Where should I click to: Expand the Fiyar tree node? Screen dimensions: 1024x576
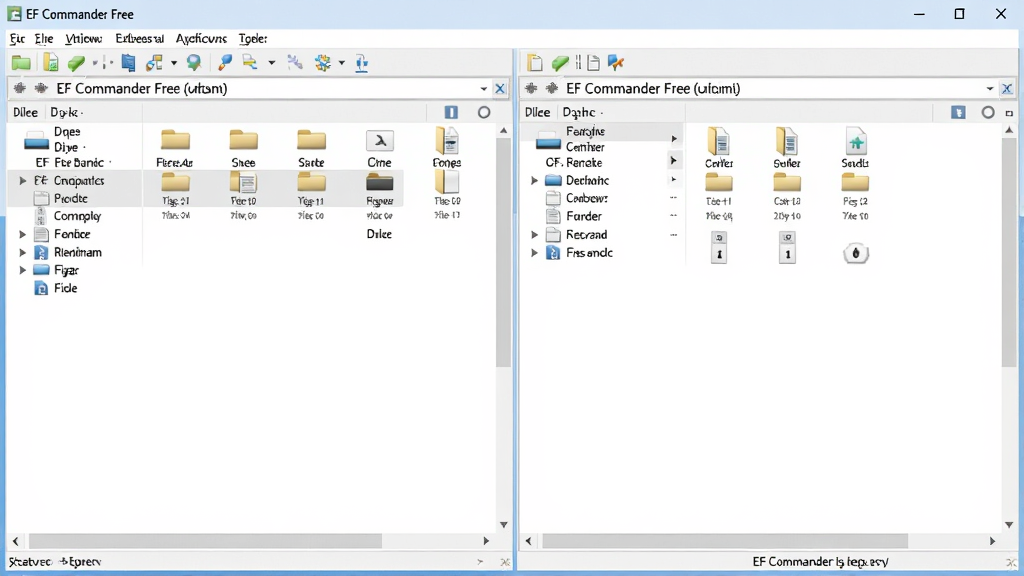[x=23, y=270]
